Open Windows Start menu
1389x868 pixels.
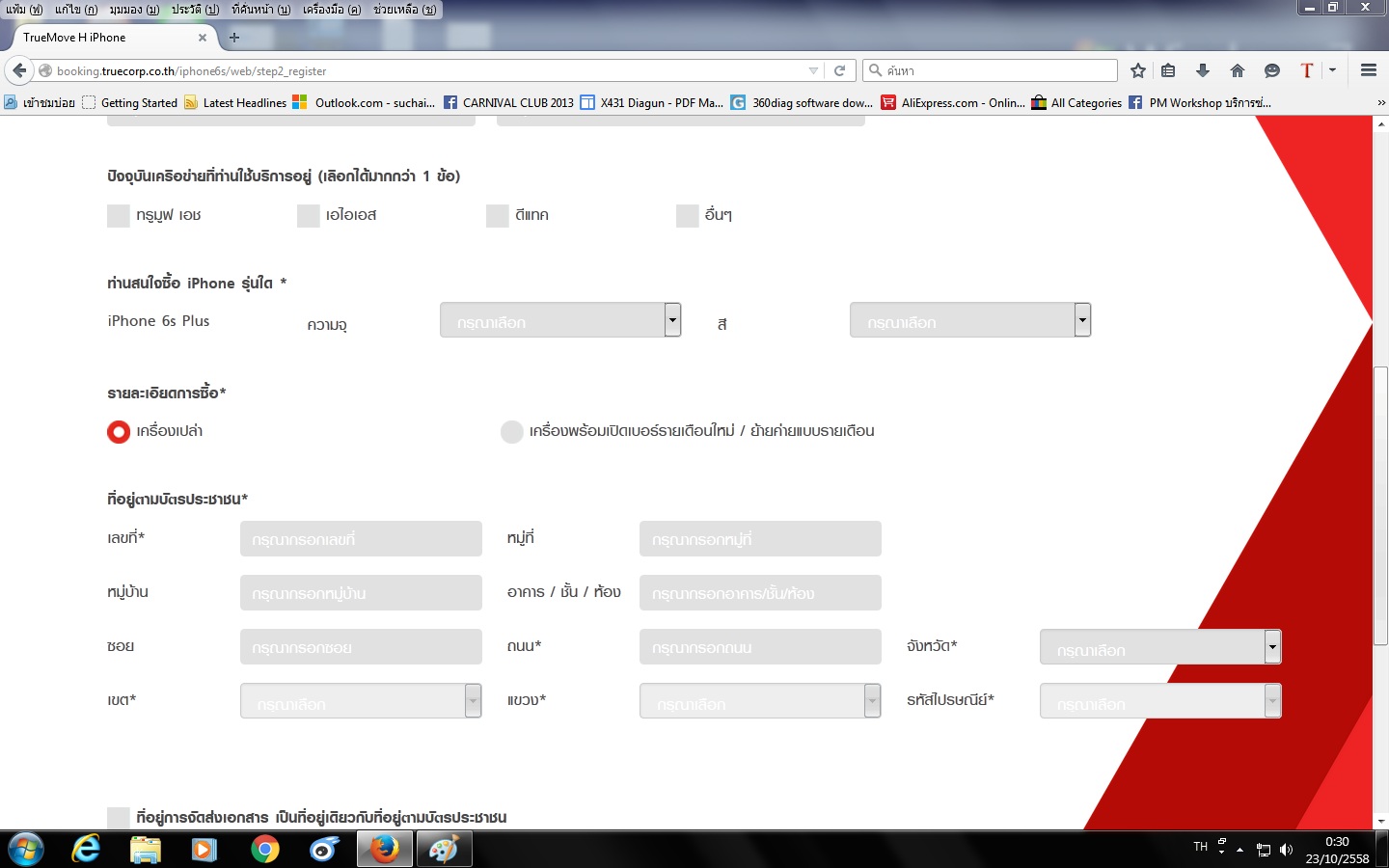[25, 849]
